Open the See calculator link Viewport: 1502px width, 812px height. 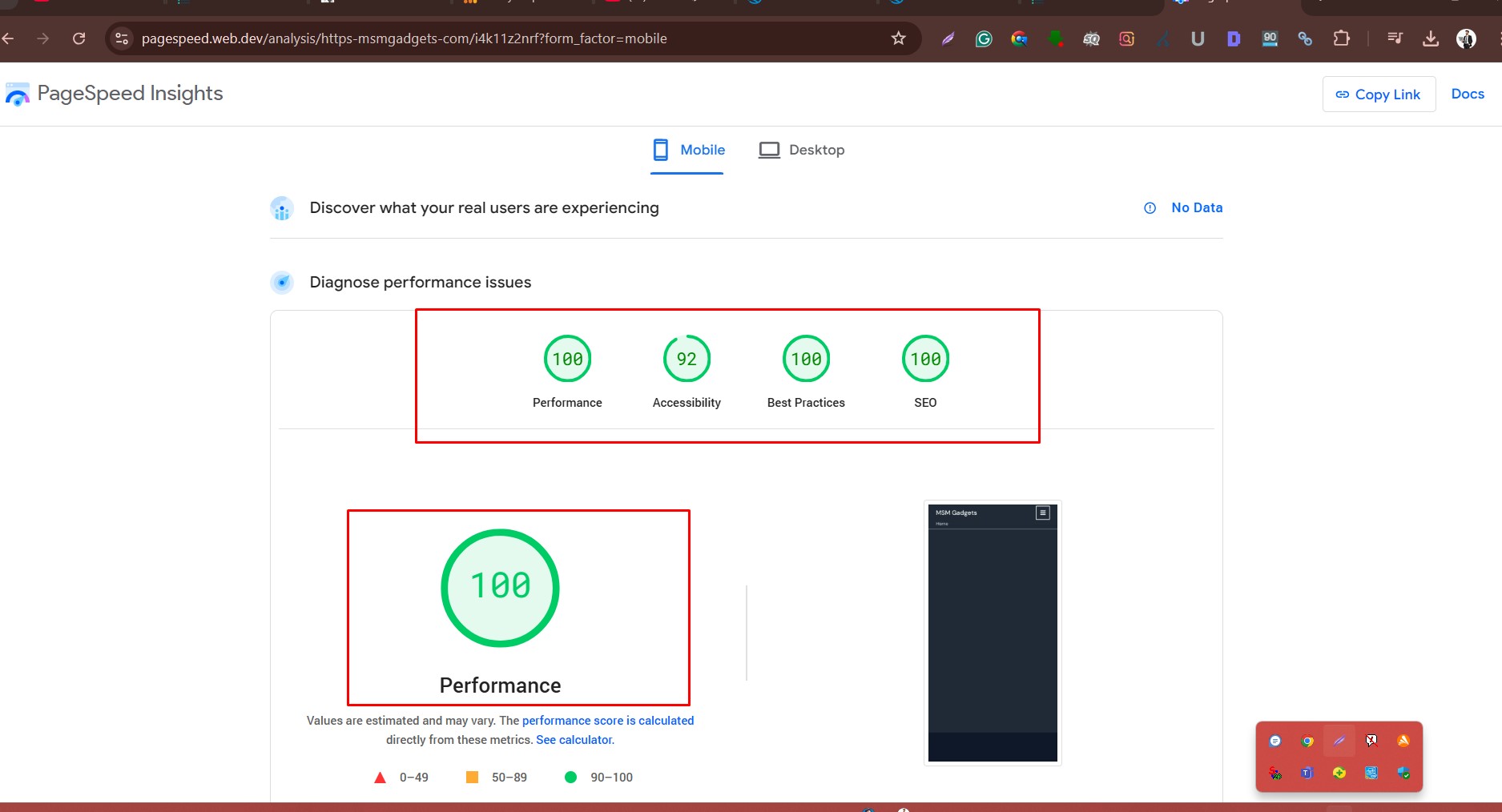[574, 740]
